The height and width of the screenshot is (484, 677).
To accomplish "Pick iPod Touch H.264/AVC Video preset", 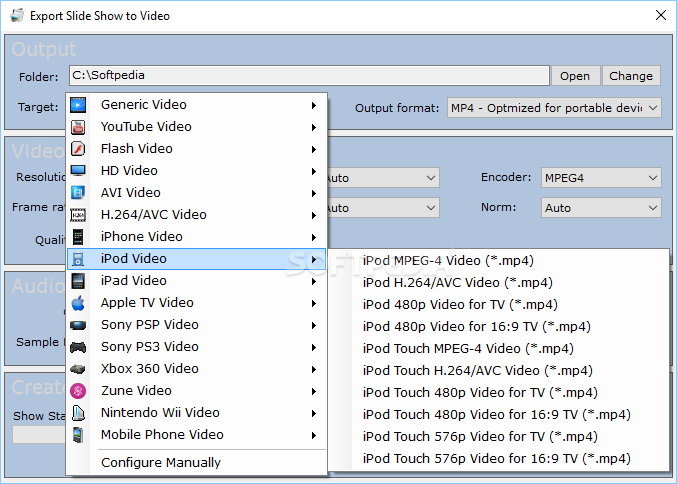I will tap(498, 371).
